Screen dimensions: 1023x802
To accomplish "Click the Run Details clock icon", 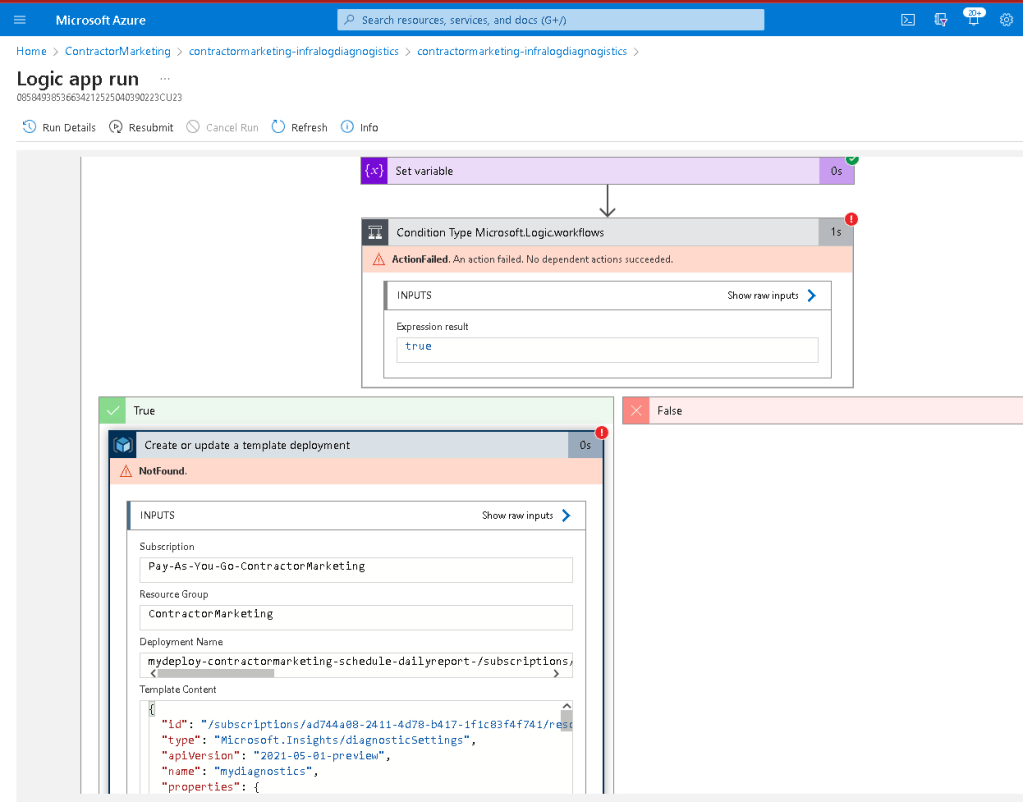I will (x=29, y=127).
